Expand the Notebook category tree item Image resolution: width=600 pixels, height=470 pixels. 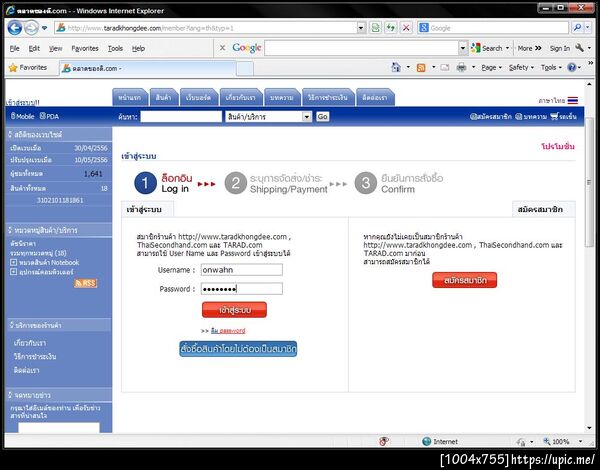coord(13,262)
